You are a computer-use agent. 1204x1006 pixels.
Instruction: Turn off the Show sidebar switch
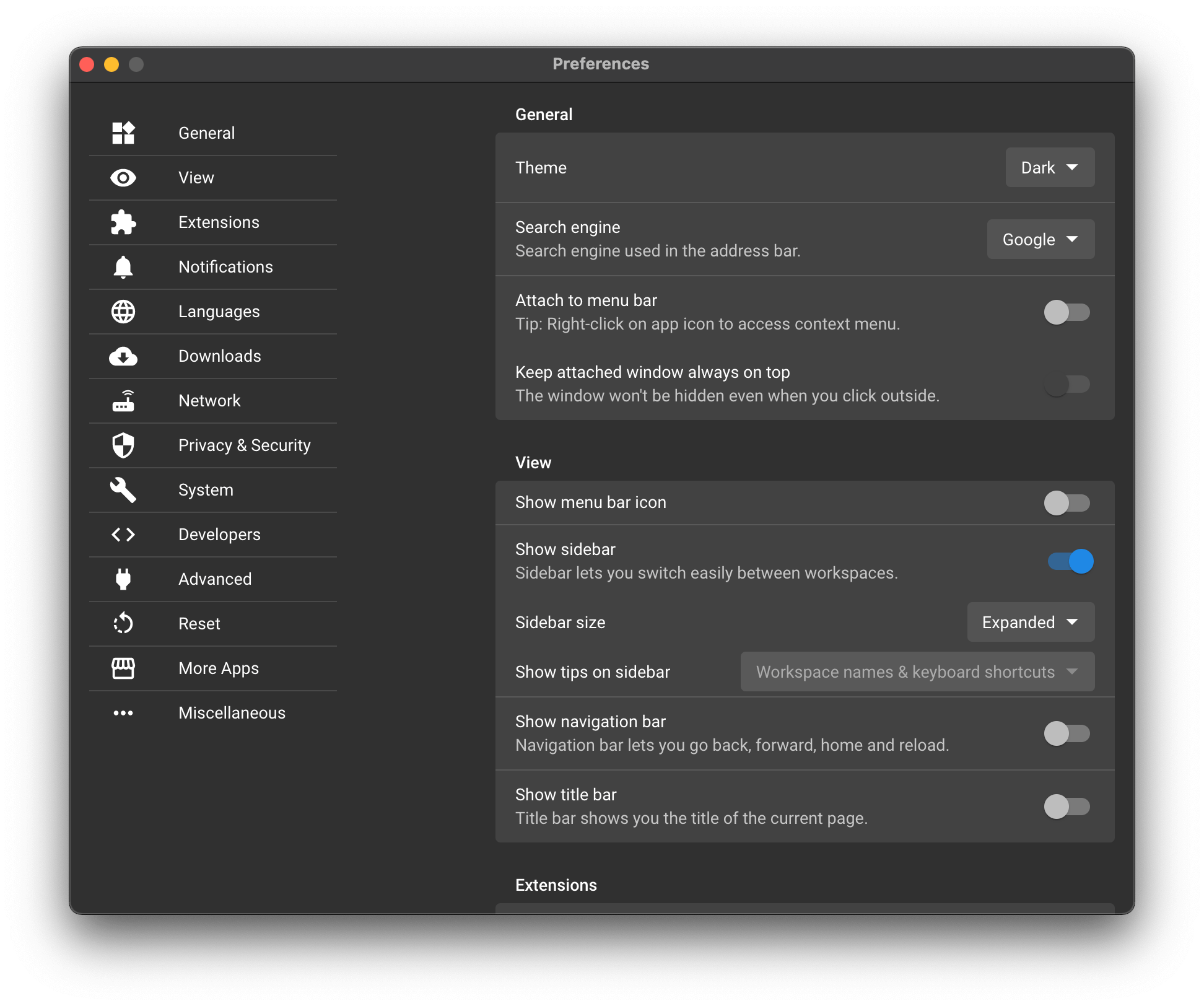click(1070, 561)
